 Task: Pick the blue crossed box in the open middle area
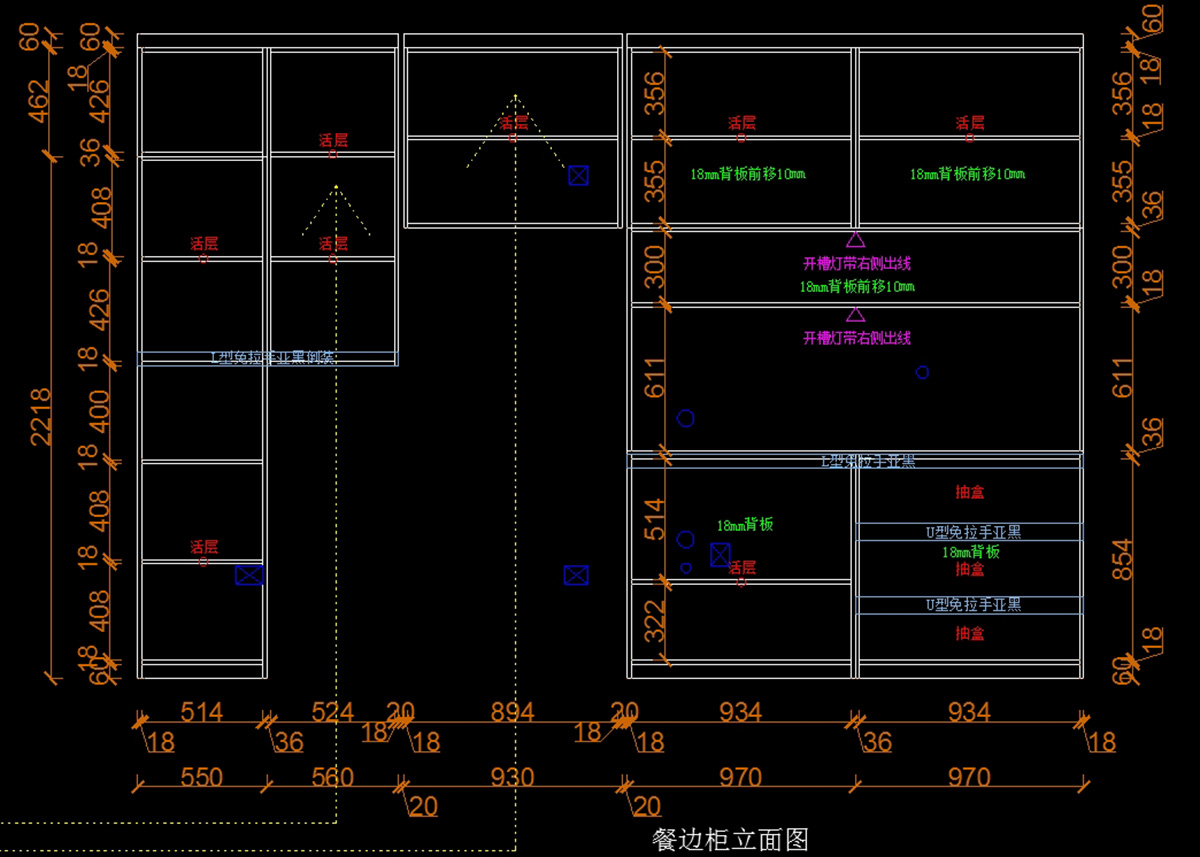576,575
